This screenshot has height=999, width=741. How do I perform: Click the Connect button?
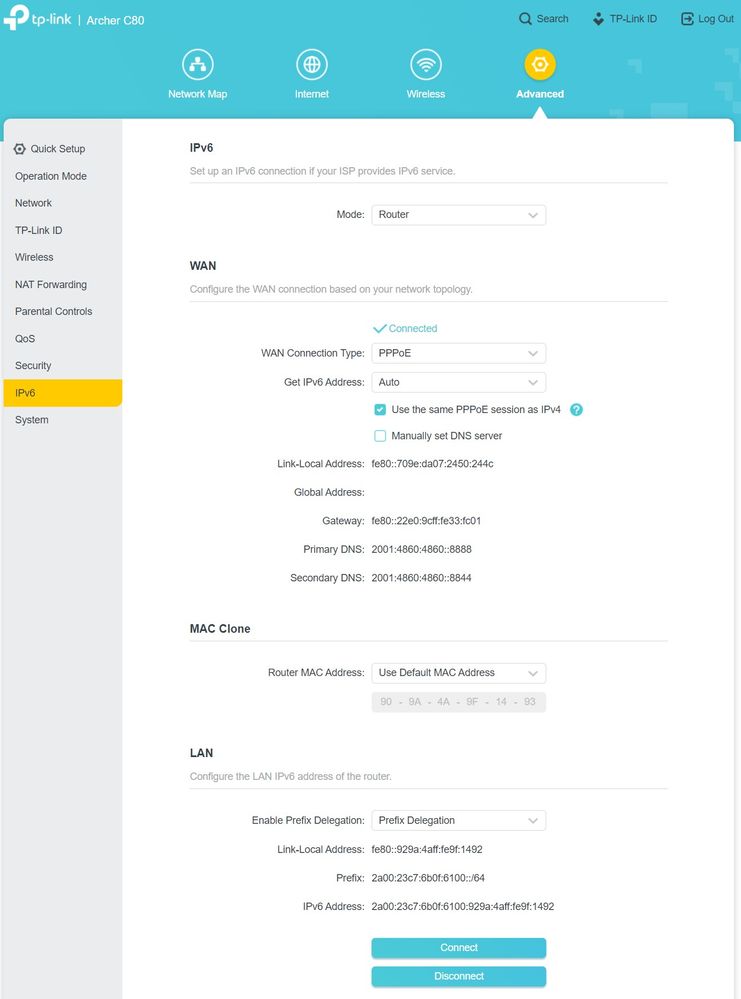[458, 948]
